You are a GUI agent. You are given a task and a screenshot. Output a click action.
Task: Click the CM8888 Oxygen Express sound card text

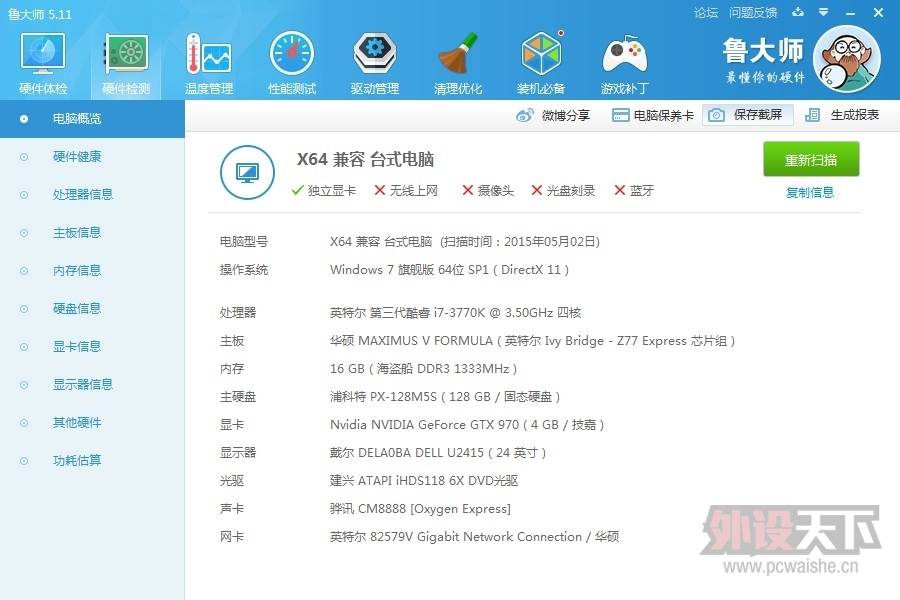point(420,509)
